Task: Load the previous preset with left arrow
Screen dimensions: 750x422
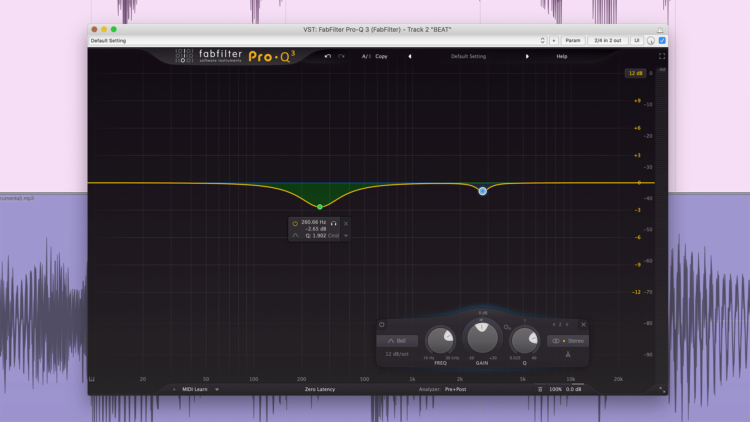Action: [409, 56]
